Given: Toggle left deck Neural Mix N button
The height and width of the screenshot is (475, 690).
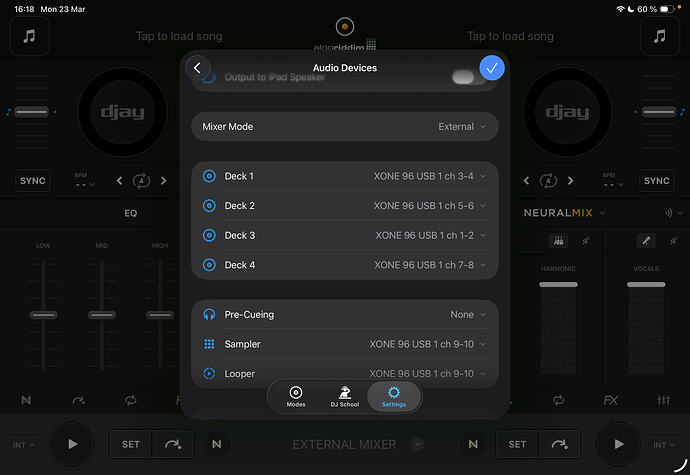Looking at the screenshot, I should coord(217,444).
